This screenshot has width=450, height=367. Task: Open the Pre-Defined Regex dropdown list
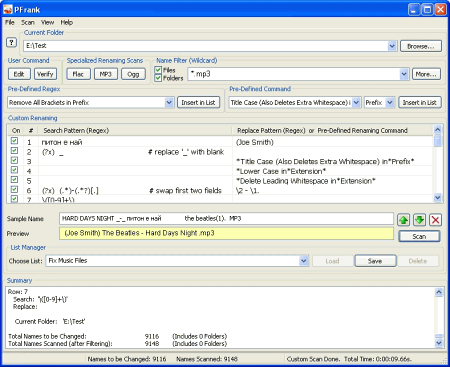[x=169, y=102]
